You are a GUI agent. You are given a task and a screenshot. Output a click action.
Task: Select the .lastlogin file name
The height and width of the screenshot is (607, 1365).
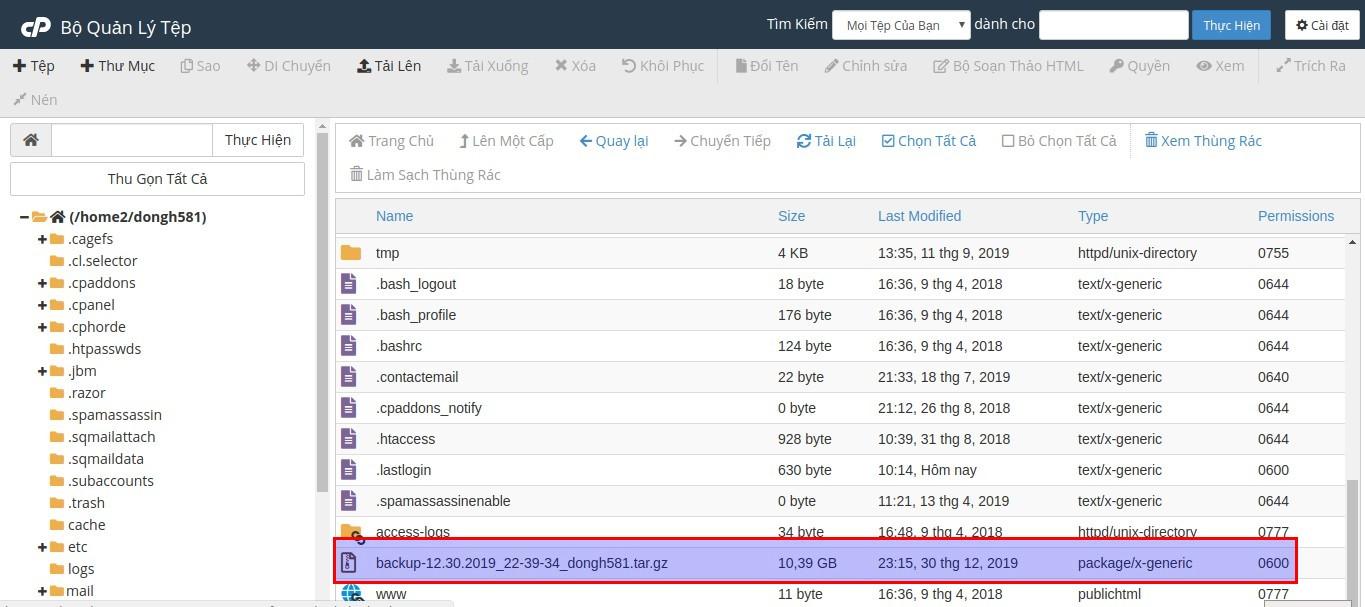click(x=404, y=470)
